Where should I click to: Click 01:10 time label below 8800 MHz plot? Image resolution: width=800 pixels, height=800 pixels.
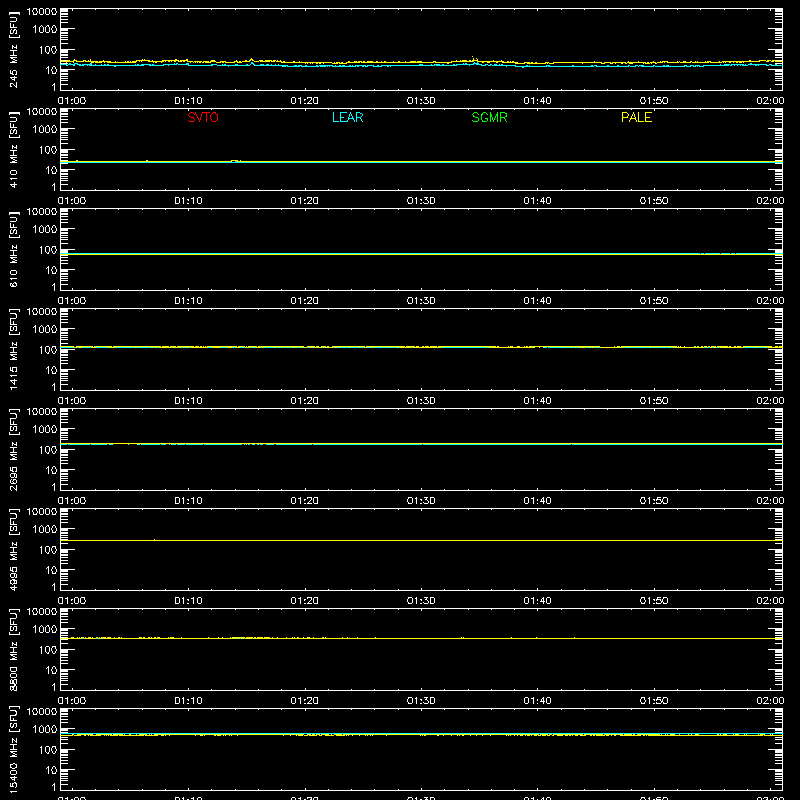coord(188,701)
